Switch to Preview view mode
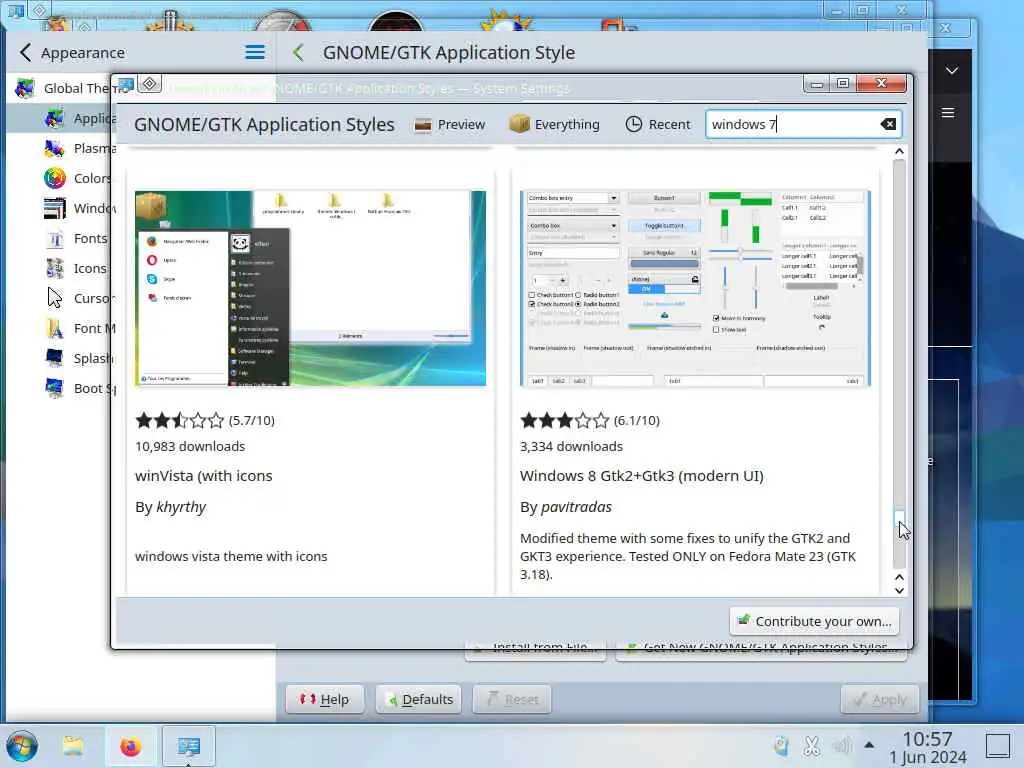This screenshot has height=768, width=1024. 450,124
